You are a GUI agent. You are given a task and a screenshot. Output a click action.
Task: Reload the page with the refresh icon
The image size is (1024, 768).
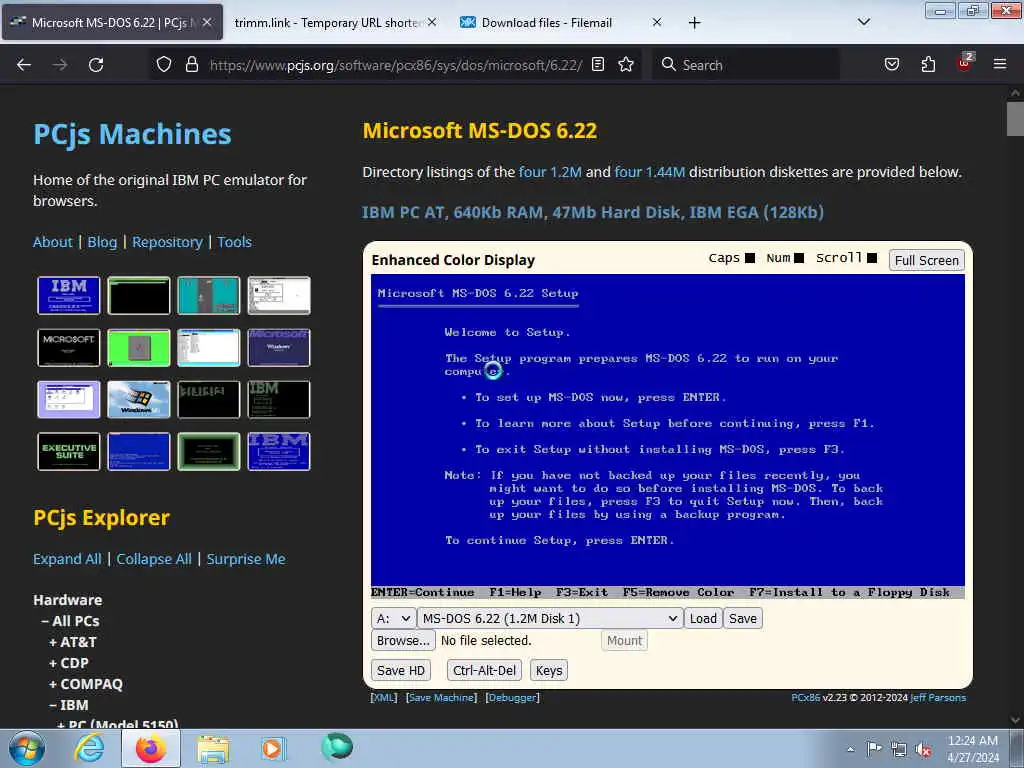96,65
